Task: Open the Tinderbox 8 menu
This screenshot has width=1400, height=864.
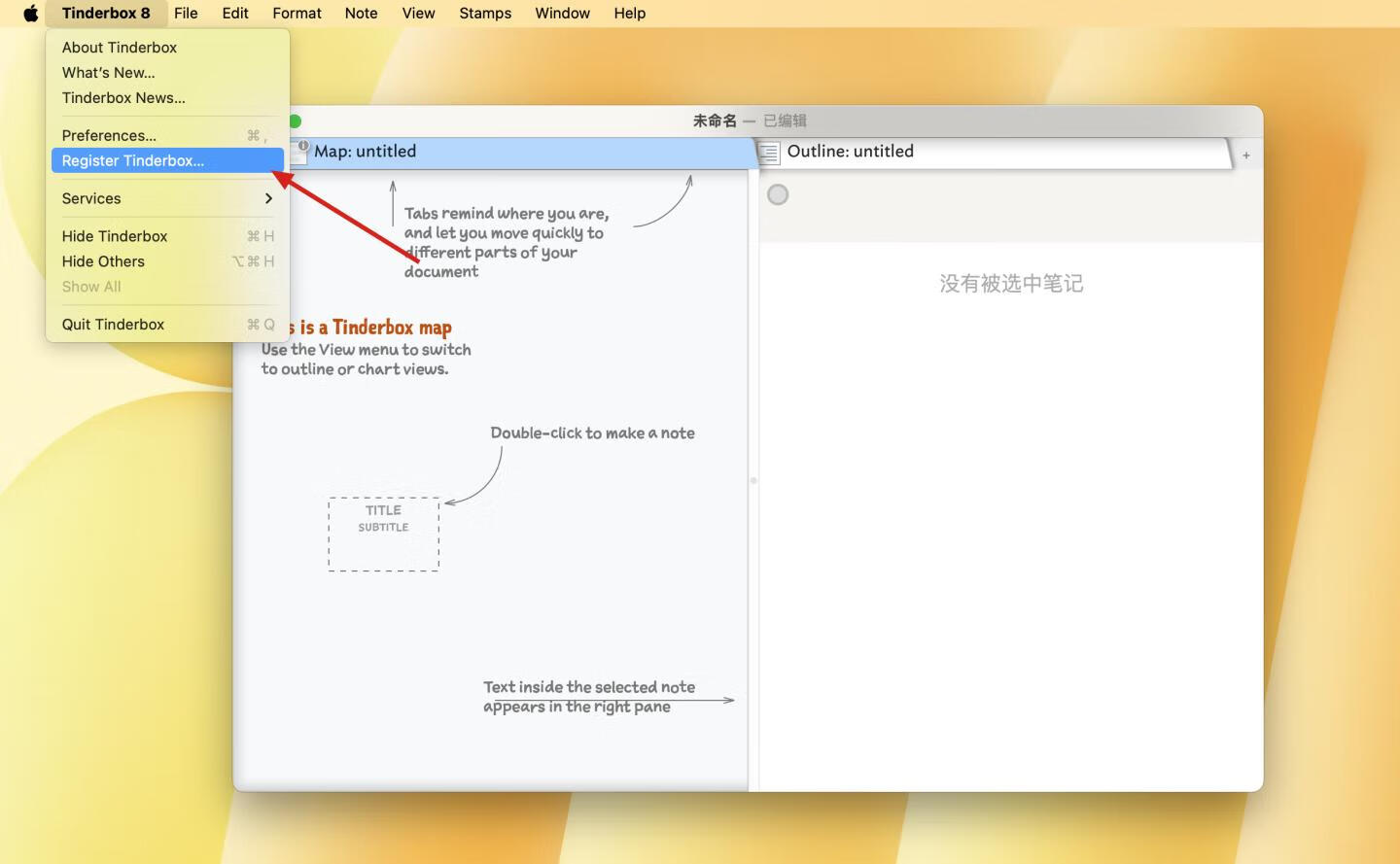Action: [106, 13]
